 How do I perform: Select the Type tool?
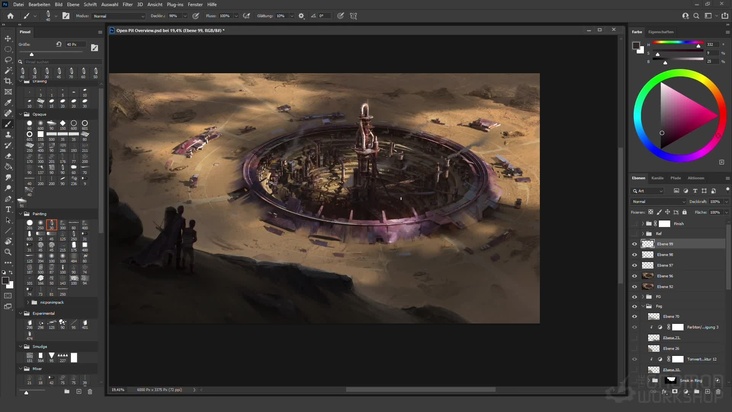[8, 209]
